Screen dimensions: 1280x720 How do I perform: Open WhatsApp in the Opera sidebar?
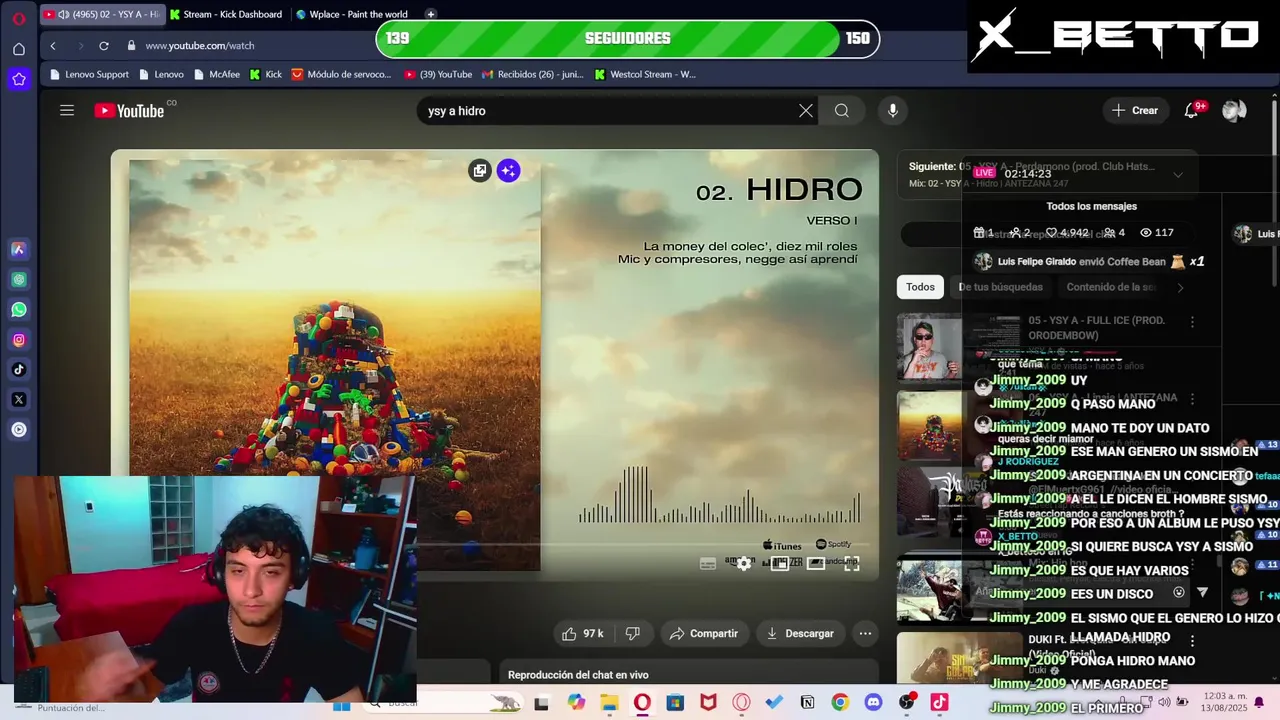(x=18, y=310)
